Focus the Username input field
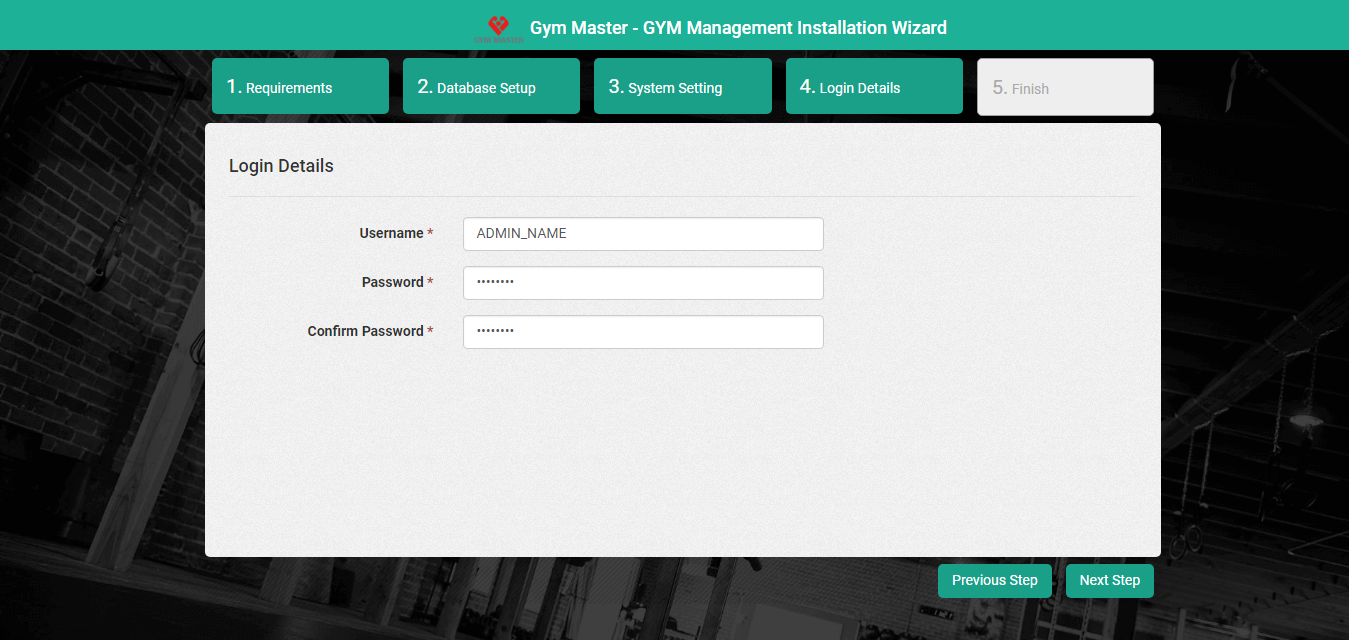Screen dimensions: 1349x640 point(643,234)
